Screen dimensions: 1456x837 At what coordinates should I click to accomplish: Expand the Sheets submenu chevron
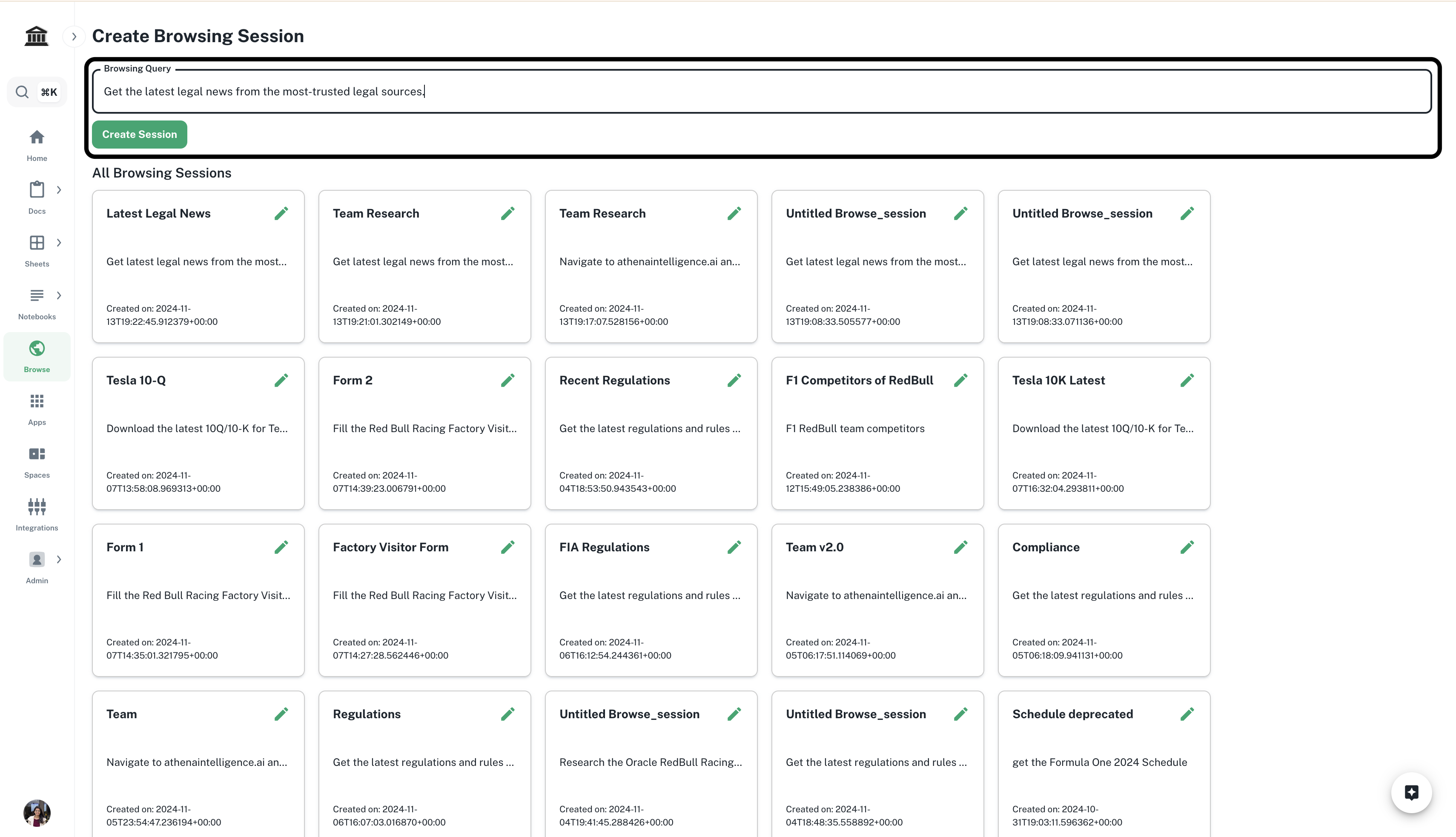pos(59,243)
